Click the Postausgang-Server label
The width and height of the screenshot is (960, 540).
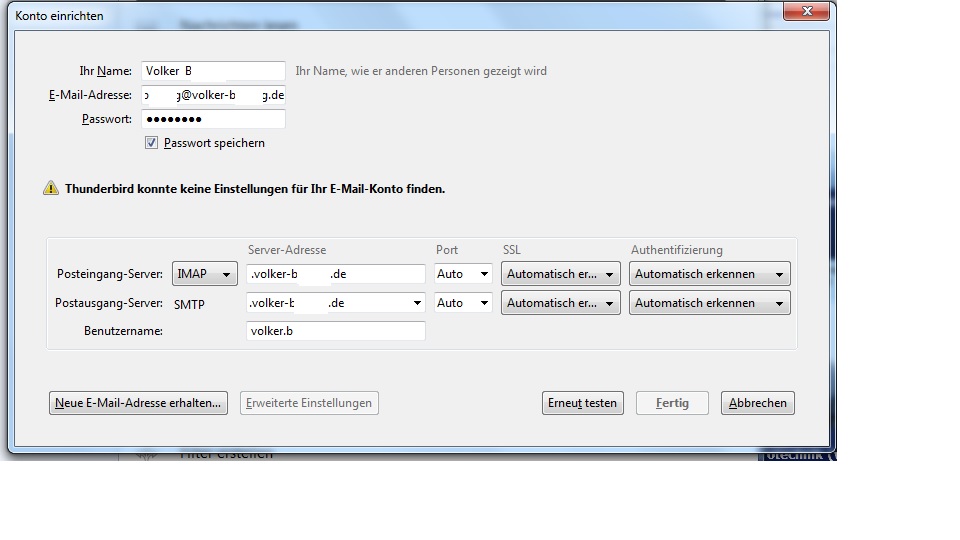click(109, 303)
